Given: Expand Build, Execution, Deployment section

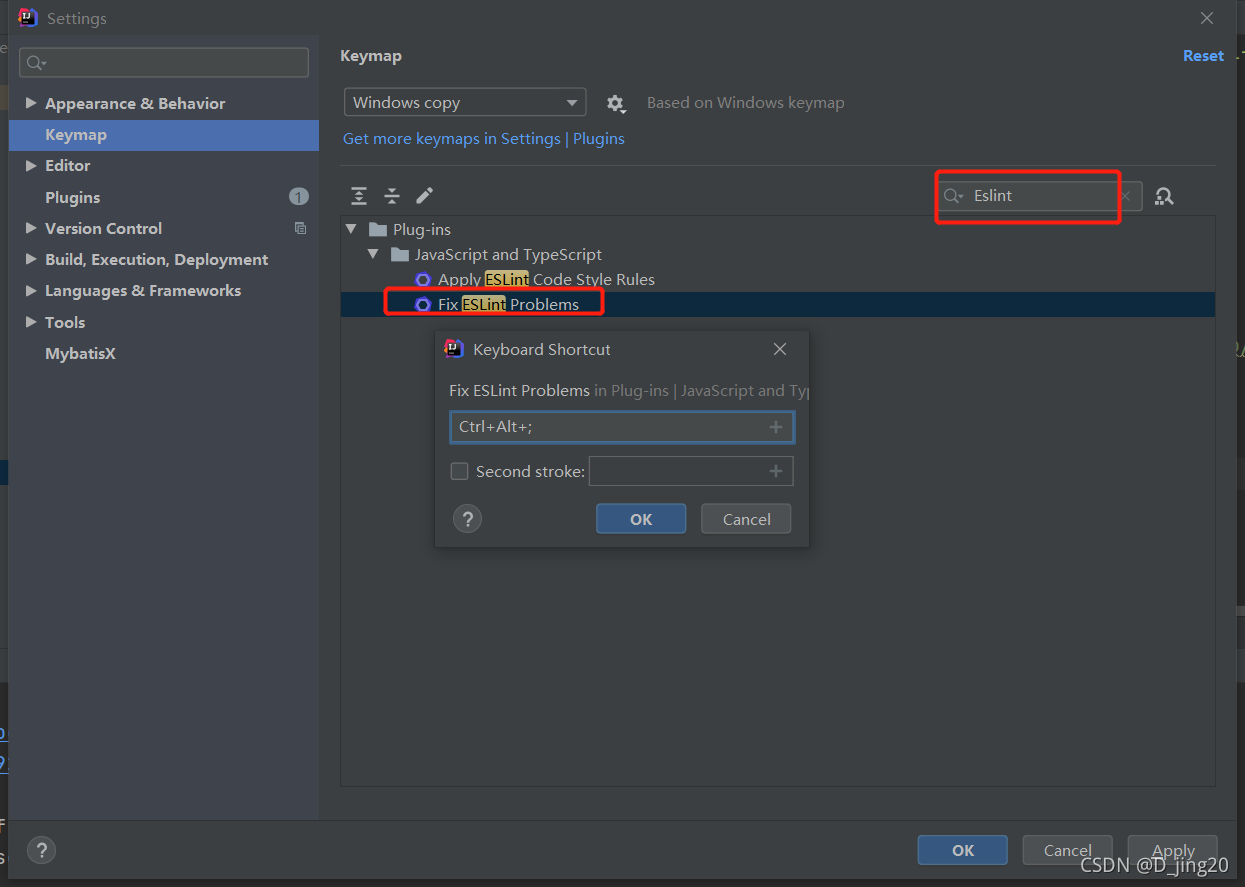Looking at the screenshot, I should (x=31, y=259).
